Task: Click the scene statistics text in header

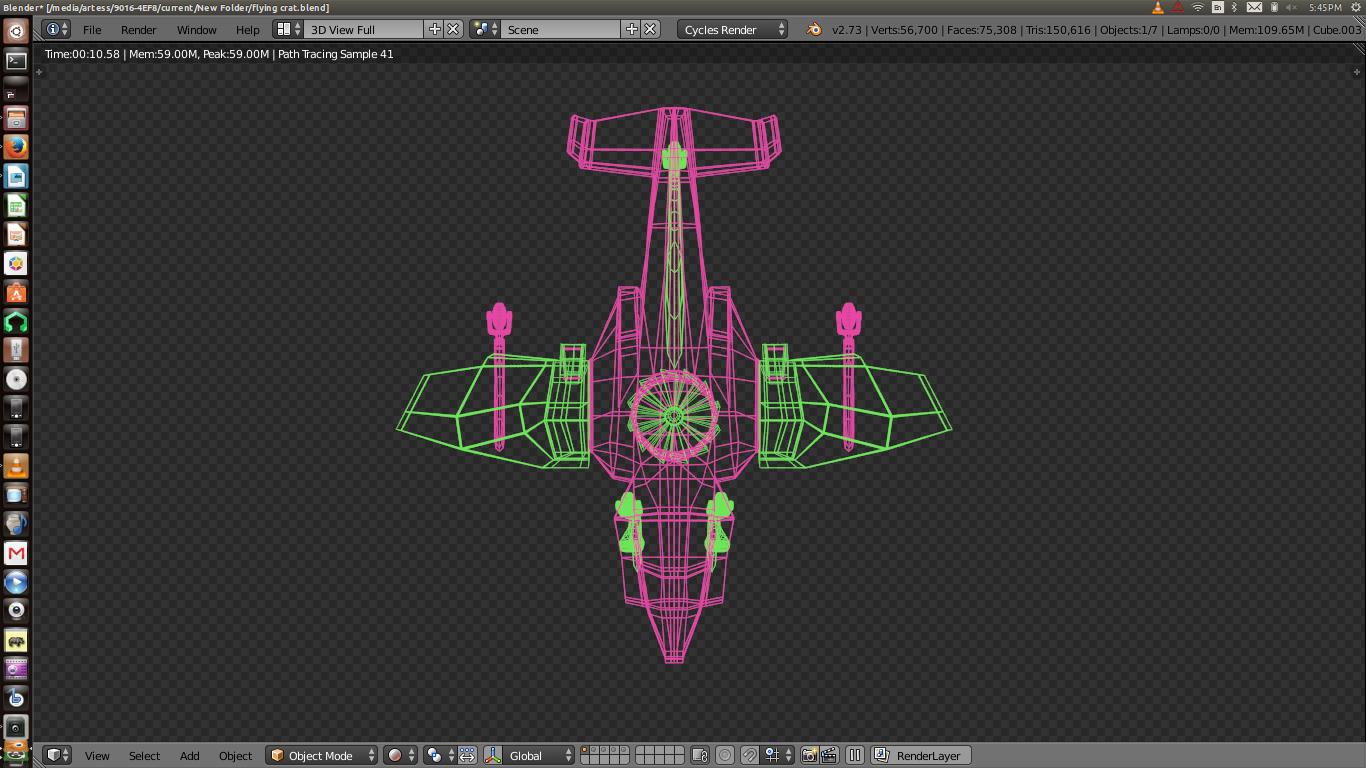Action: click(x=1097, y=30)
